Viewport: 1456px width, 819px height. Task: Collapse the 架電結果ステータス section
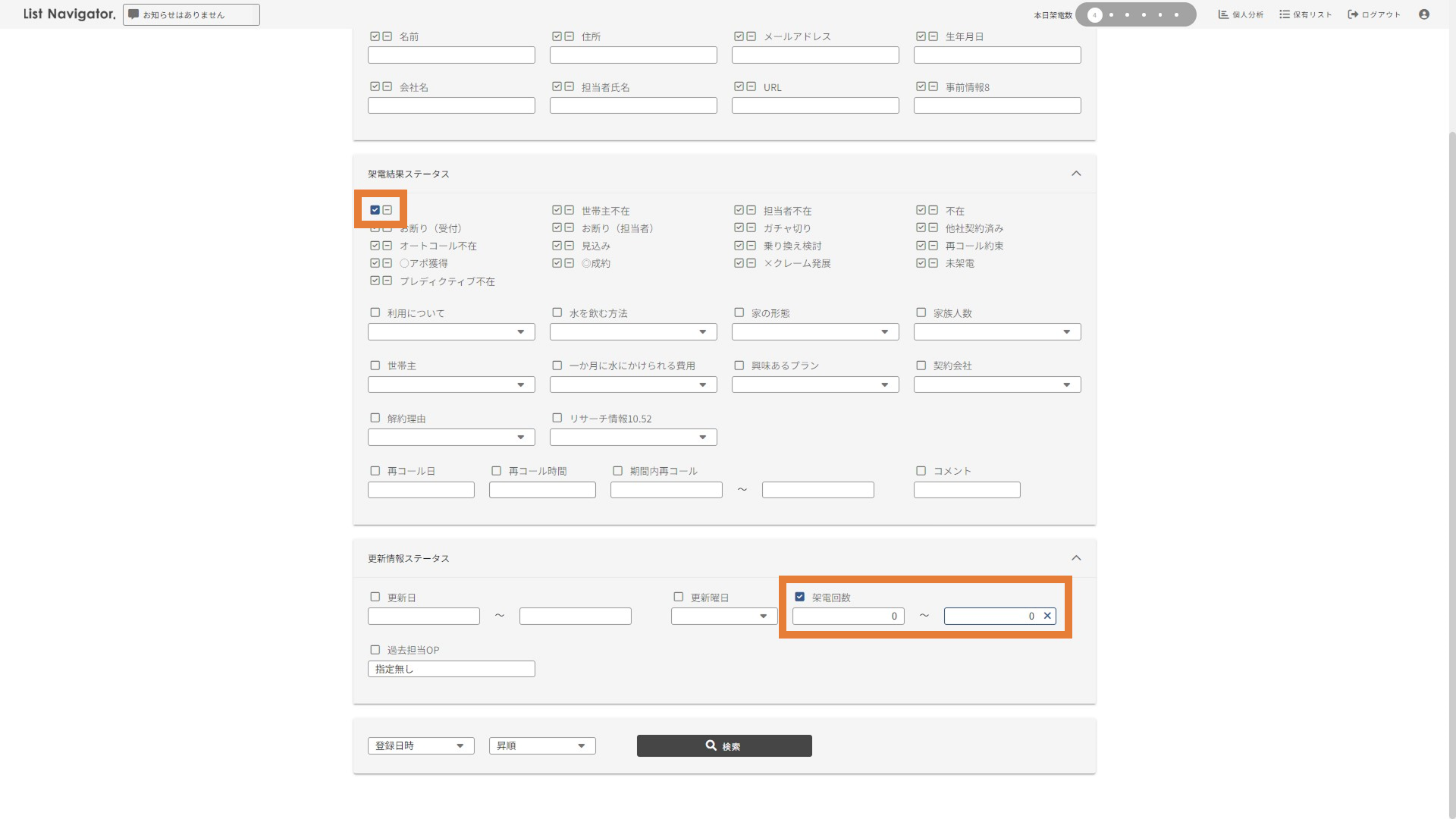click(1075, 174)
